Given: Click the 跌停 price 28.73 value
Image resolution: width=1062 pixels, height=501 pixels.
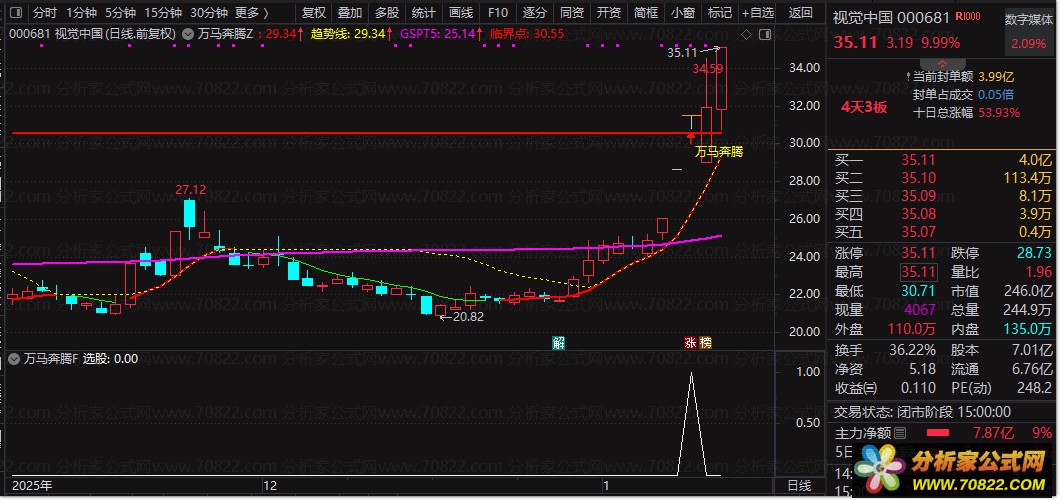Looking at the screenshot, I should 1034,254.
